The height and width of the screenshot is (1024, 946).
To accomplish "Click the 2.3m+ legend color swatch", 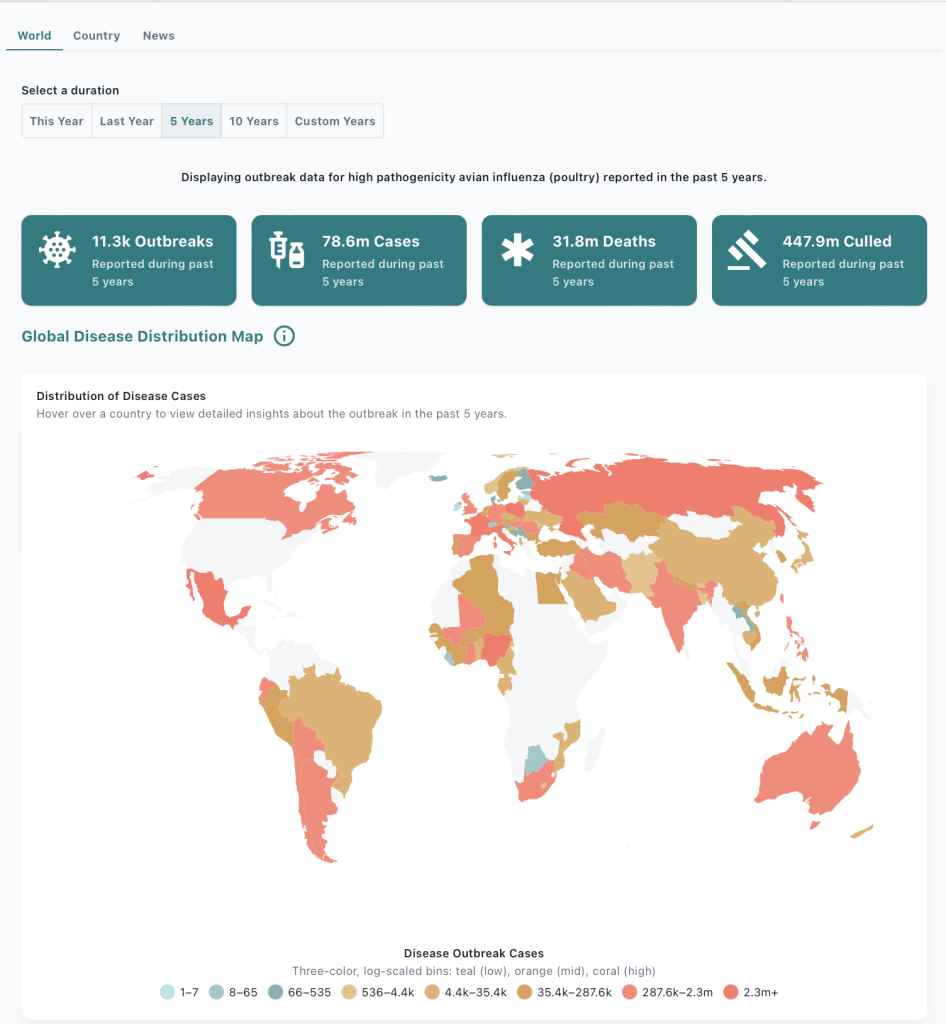I will pos(731,992).
